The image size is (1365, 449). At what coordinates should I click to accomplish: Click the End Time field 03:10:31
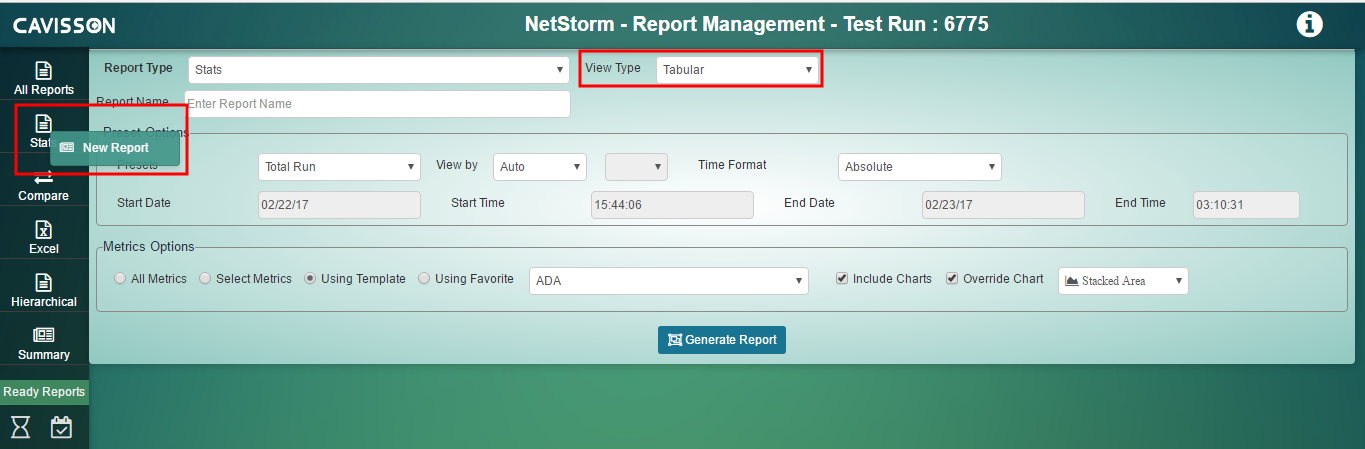[1246, 205]
